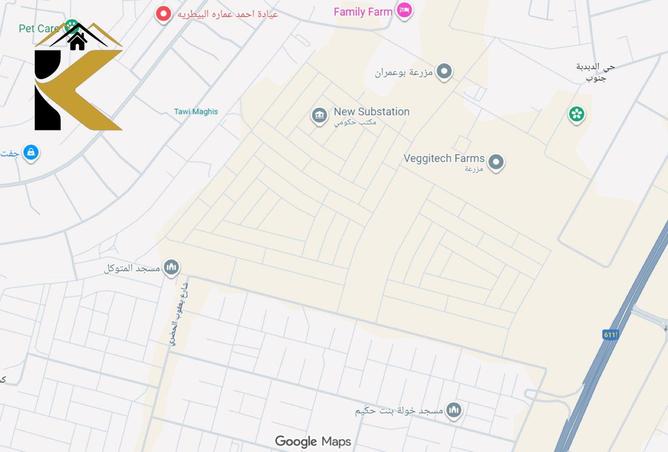The height and width of the screenshot is (452, 668).
Task: Select the مسجد المتوكل mosque icon
Action: click(171, 268)
